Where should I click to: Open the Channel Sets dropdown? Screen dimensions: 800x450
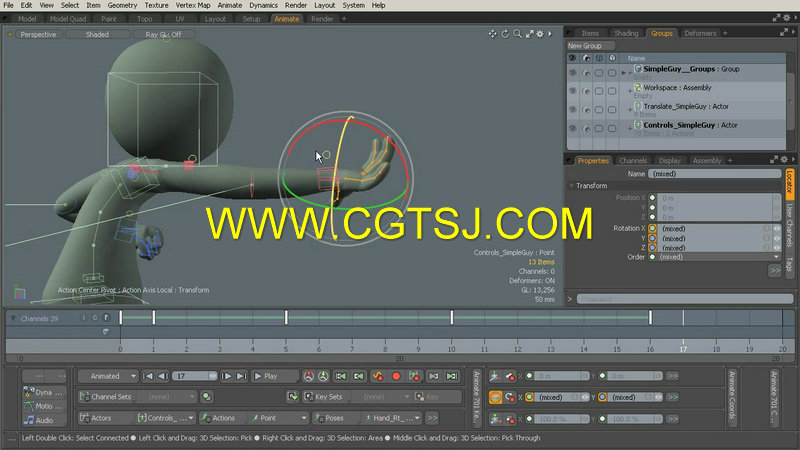[x=167, y=396]
